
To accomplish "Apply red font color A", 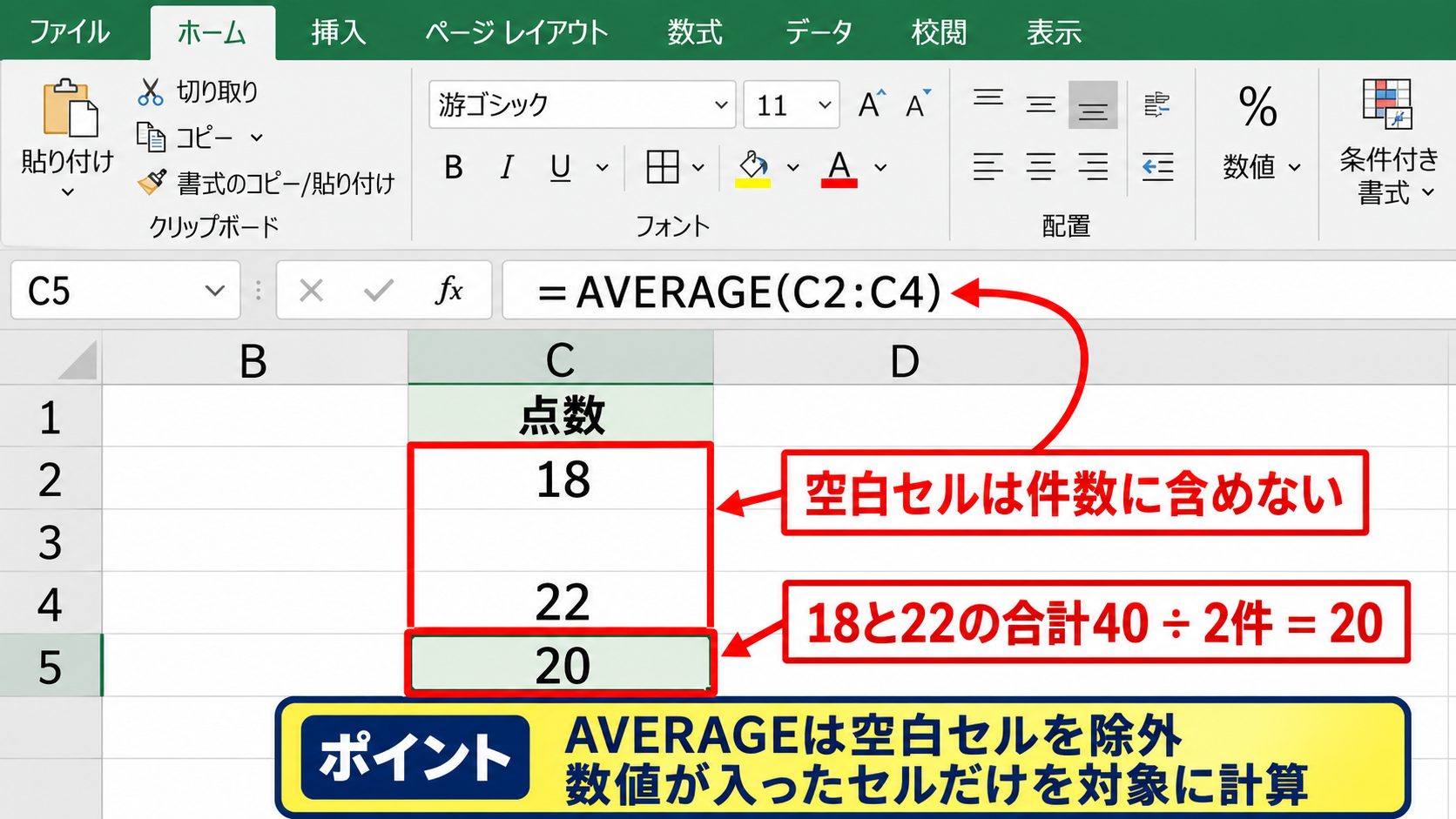I will pyautogui.click(x=839, y=167).
